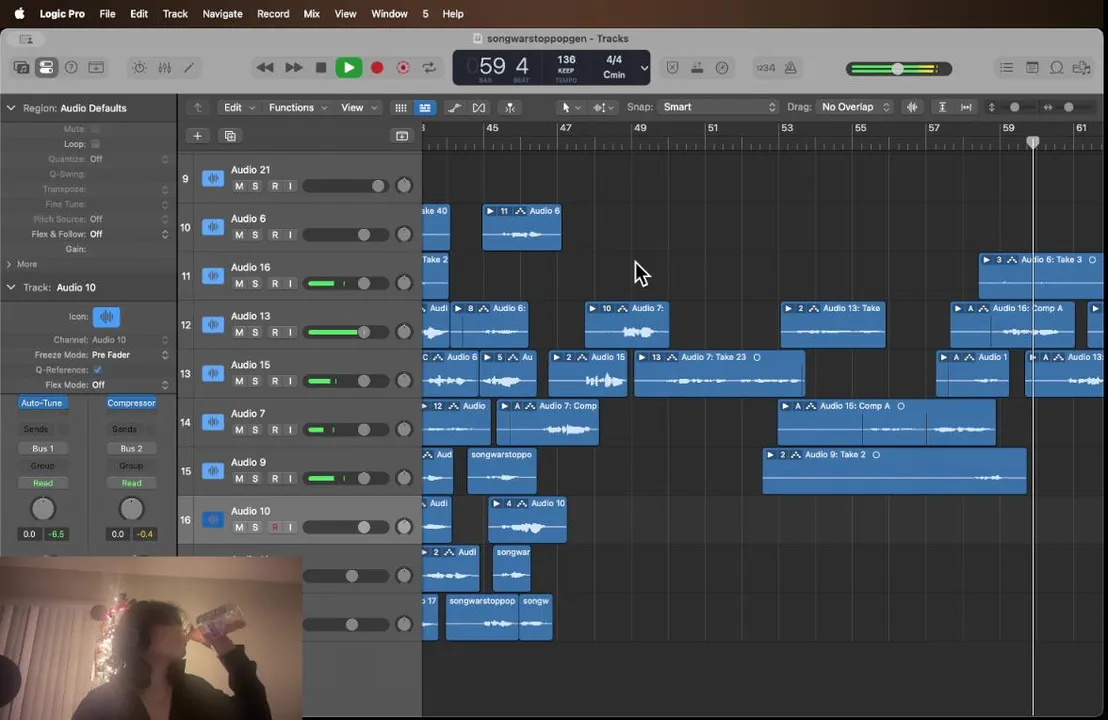Click the Bus 2 send button

(x=131, y=449)
